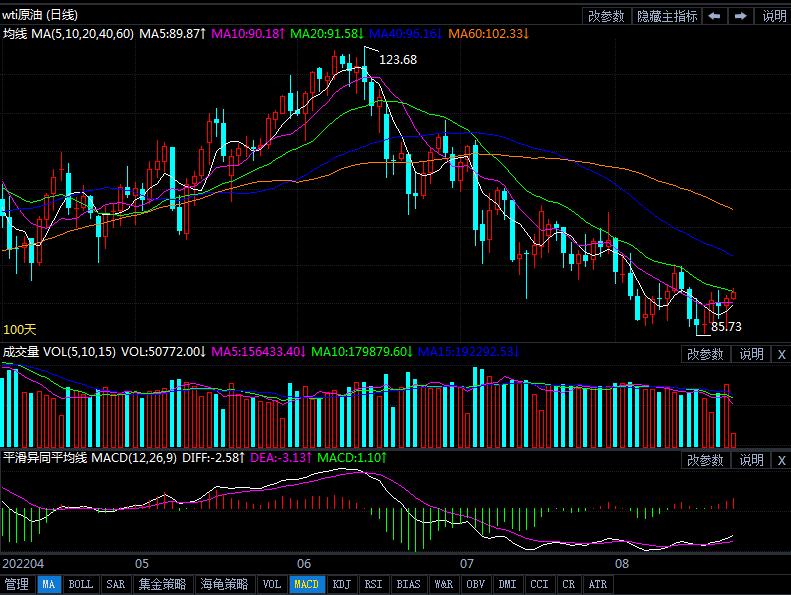
Task: Open 改参数 for the 成交量 volume panel
Action: click(706, 354)
